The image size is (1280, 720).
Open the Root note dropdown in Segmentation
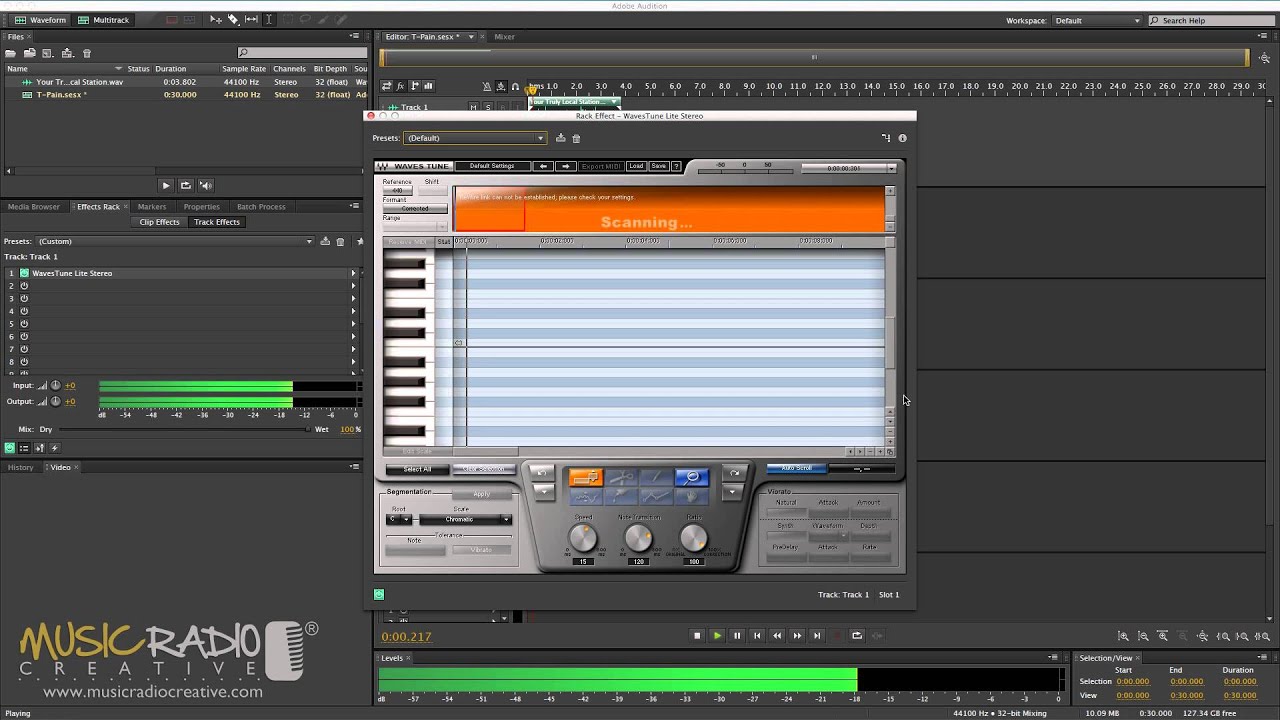(398, 519)
